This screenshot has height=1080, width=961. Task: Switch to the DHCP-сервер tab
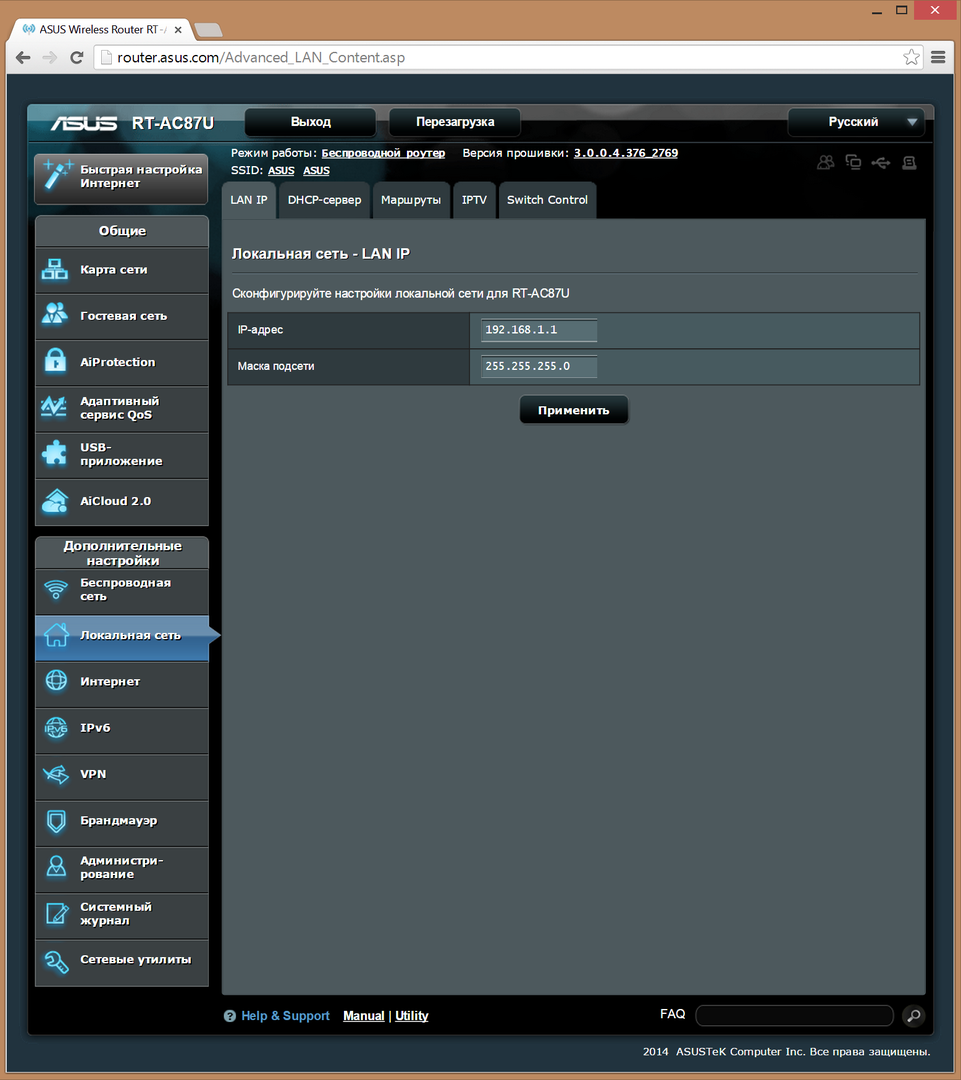tap(324, 200)
